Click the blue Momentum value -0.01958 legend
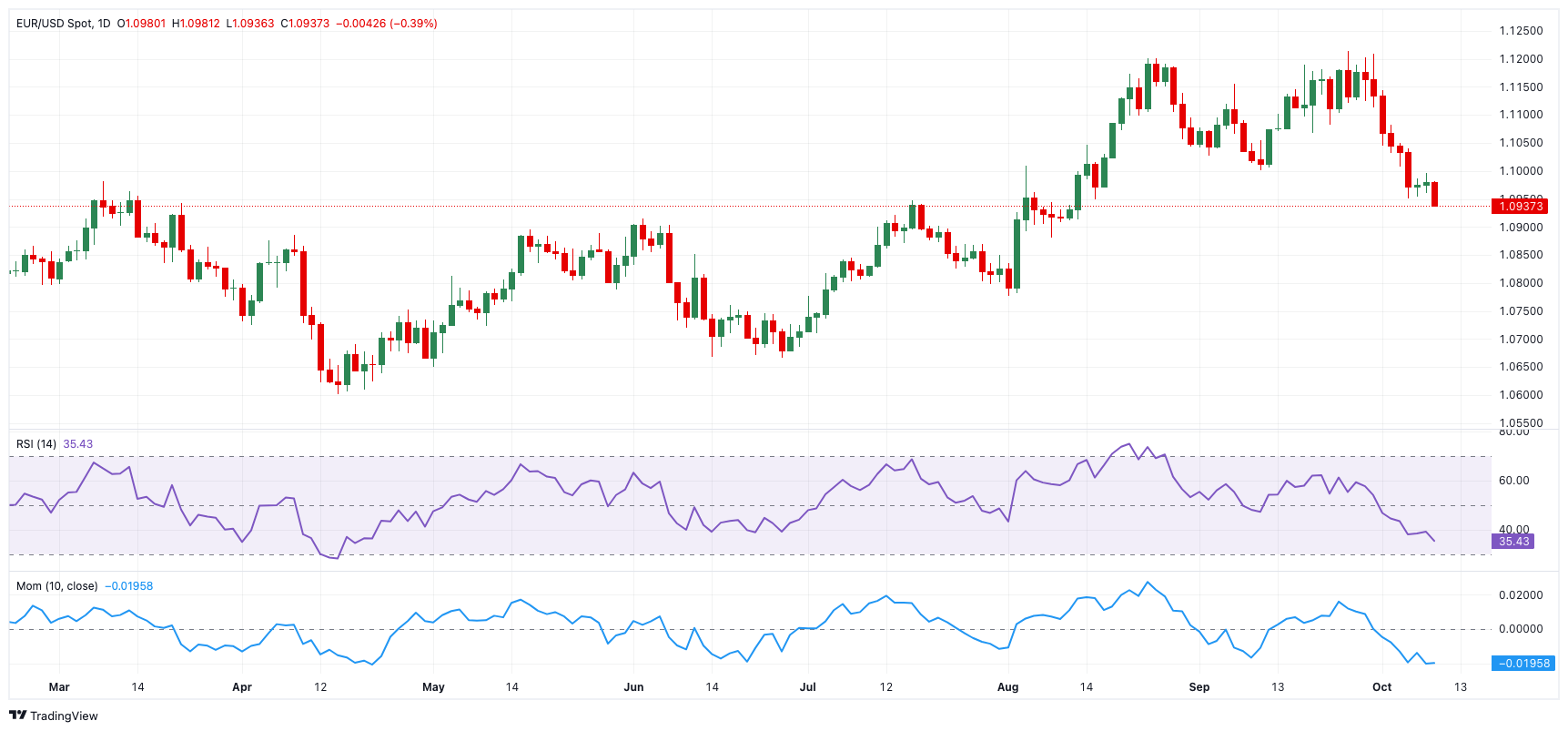 pos(129,586)
